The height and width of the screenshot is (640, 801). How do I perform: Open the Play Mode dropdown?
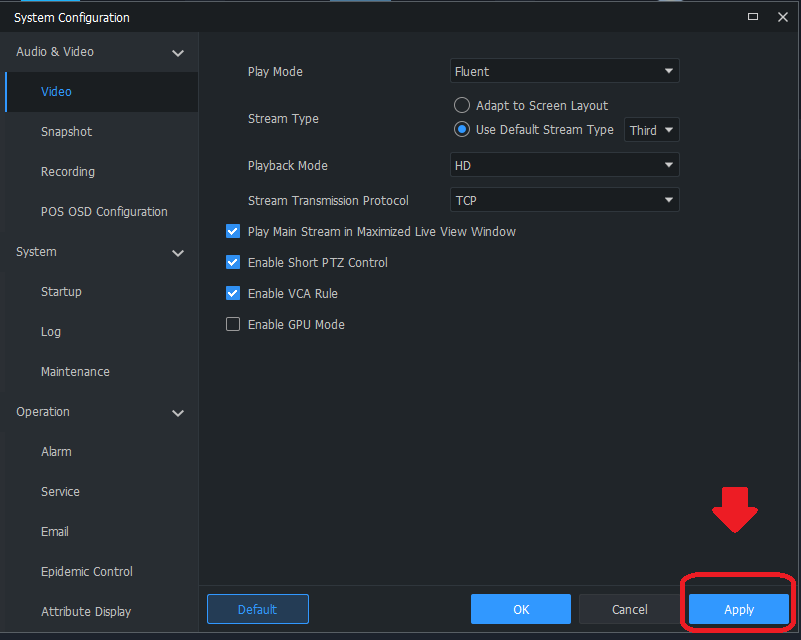pos(564,71)
